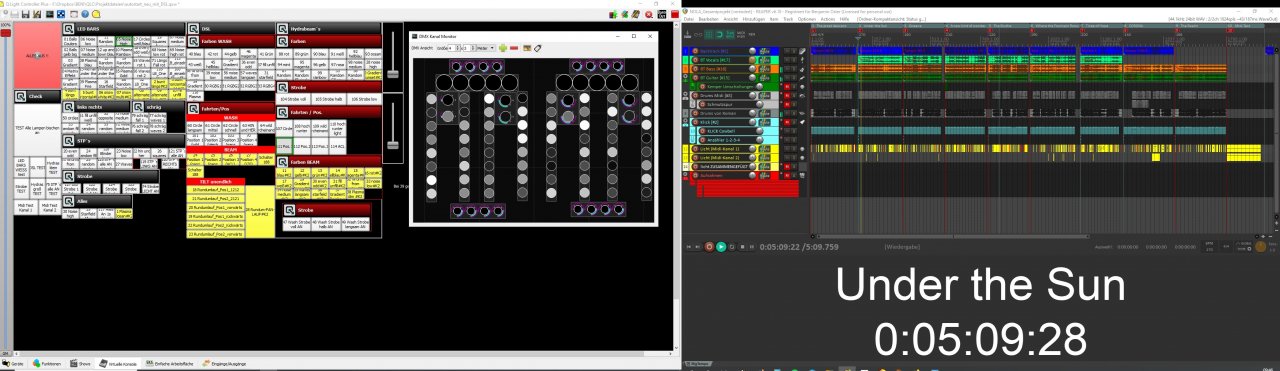The width and height of the screenshot is (1280, 371).
Task: Expand the LED BARS frame magnifier icon
Action: point(68,29)
